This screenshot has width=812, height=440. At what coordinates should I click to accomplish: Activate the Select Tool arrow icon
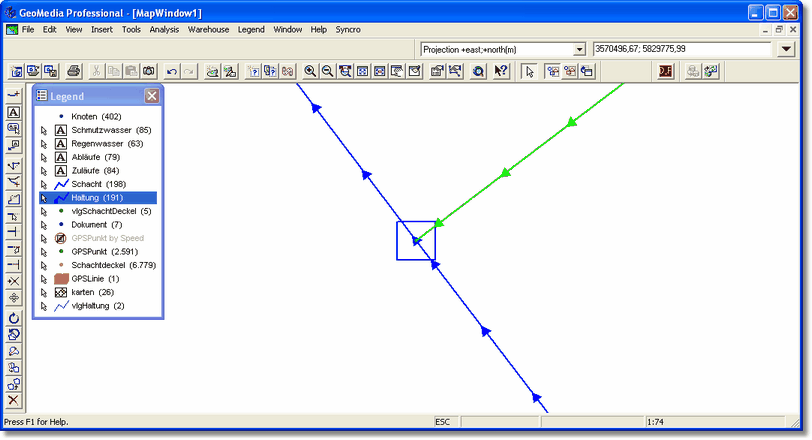(529, 71)
